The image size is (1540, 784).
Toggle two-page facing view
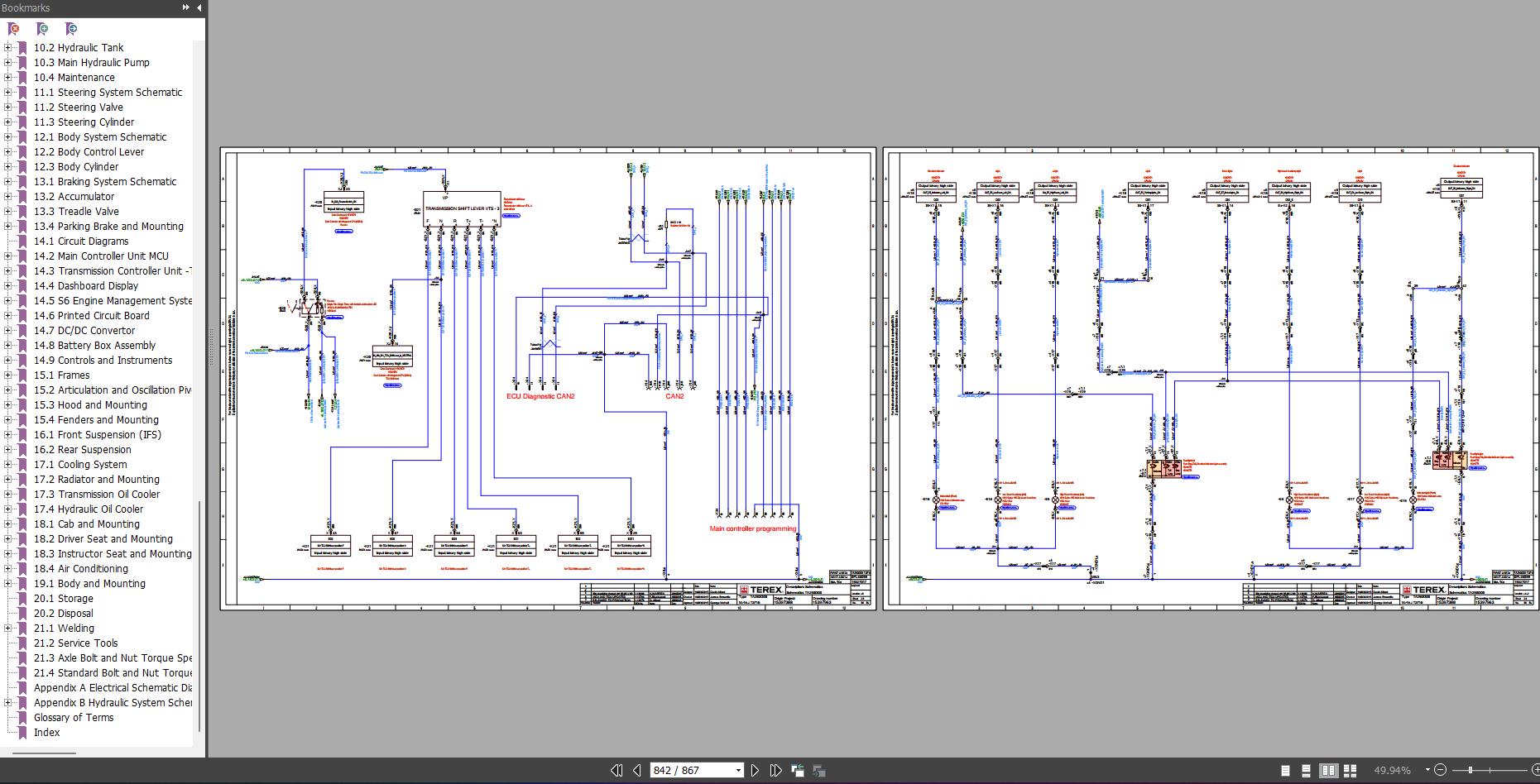[1328, 770]
